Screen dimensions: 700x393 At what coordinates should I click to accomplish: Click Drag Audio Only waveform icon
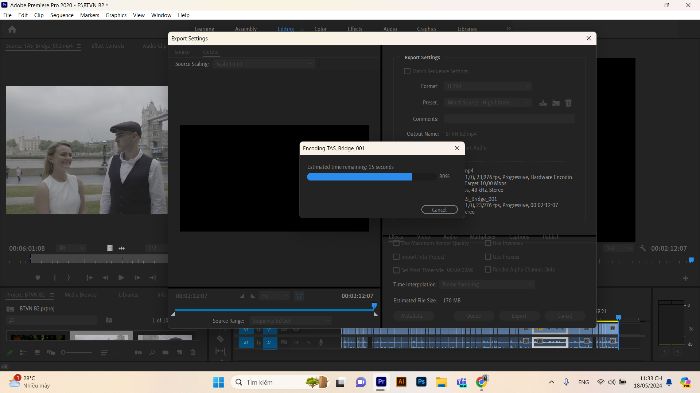121,248
